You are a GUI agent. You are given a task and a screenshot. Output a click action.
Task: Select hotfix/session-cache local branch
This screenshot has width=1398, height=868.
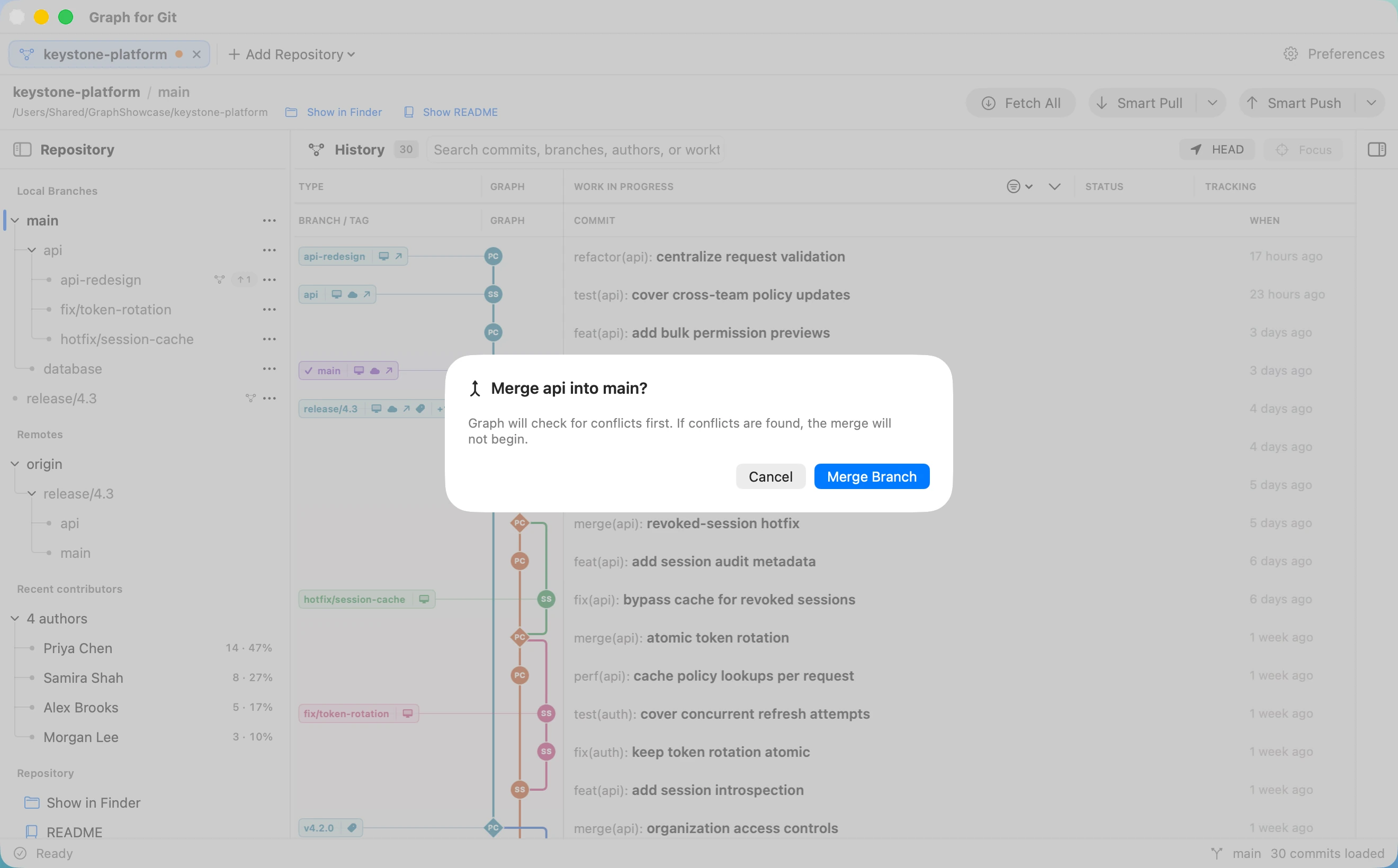coord(127,340)
